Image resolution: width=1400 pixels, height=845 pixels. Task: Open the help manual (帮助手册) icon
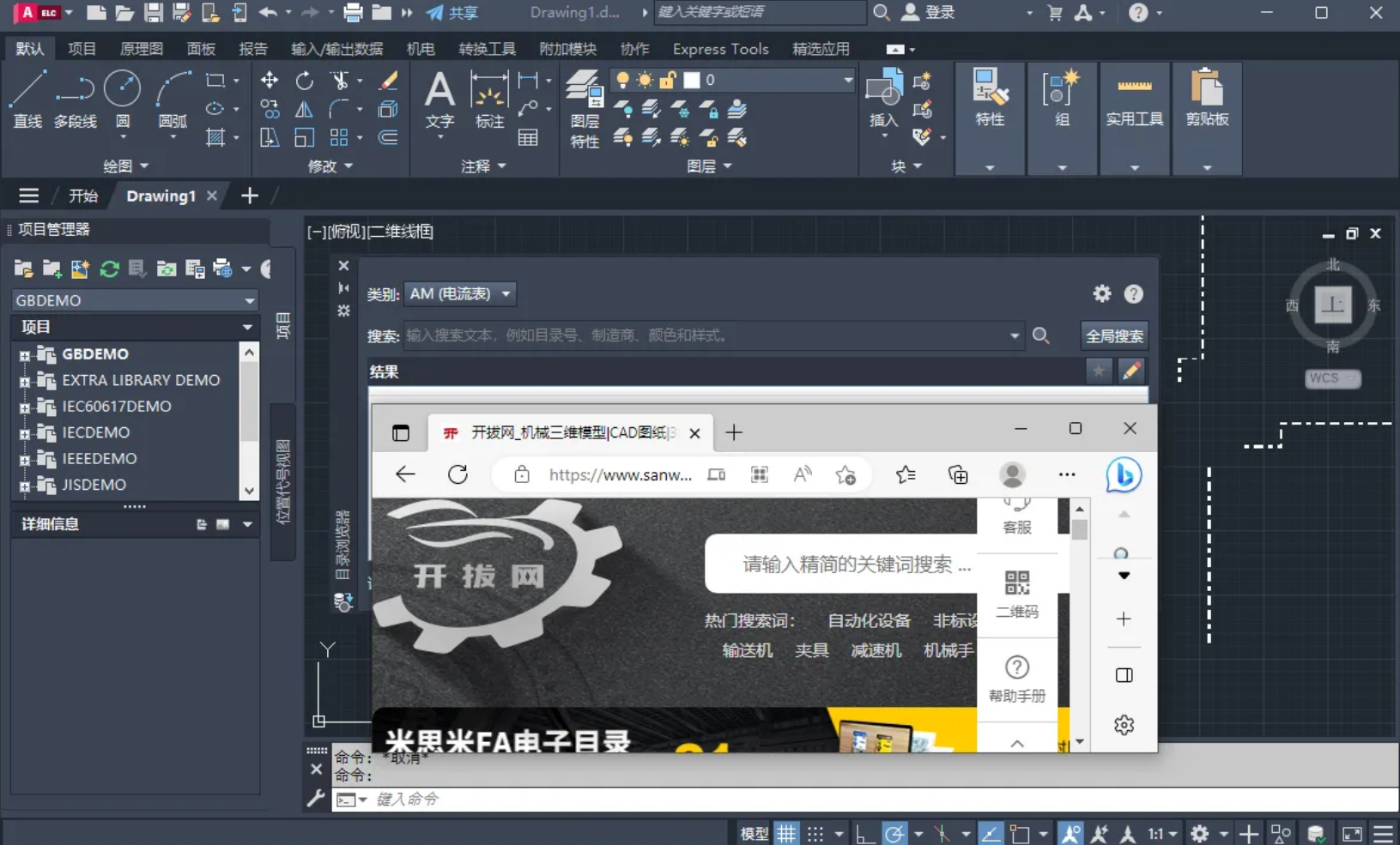click(x=1017, y=679)
